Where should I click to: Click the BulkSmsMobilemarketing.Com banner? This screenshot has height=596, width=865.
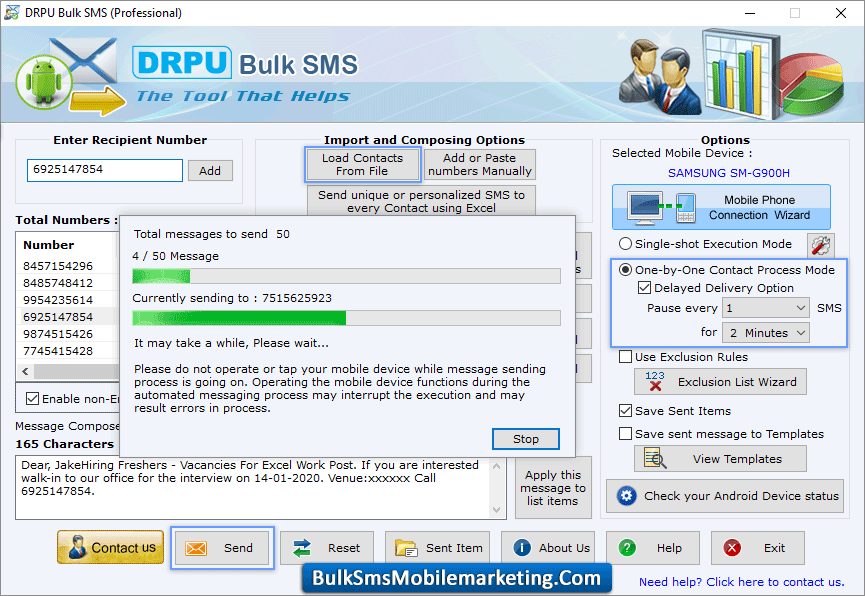tap(457, 578)
